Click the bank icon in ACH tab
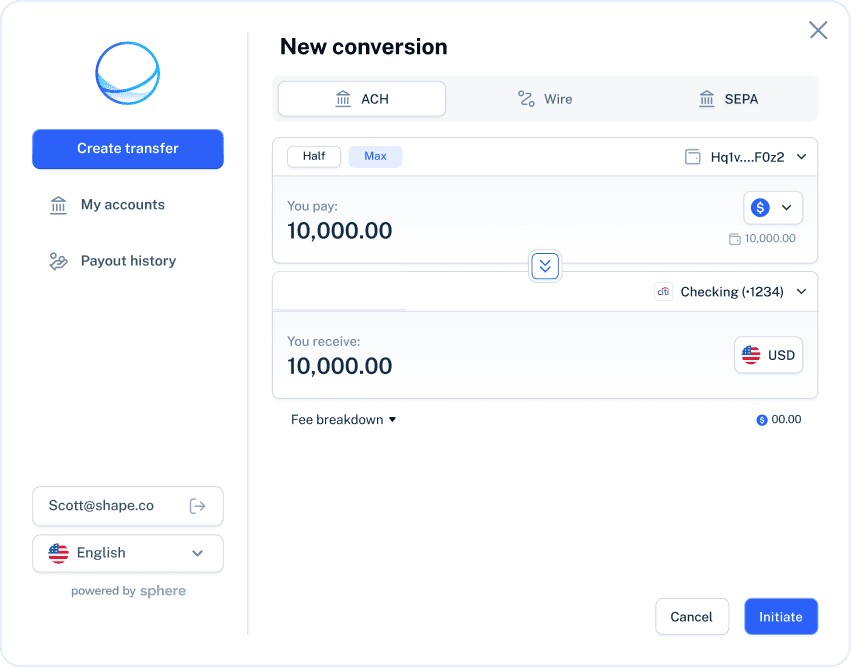This screenshot has width=851, height=668. 343,99
